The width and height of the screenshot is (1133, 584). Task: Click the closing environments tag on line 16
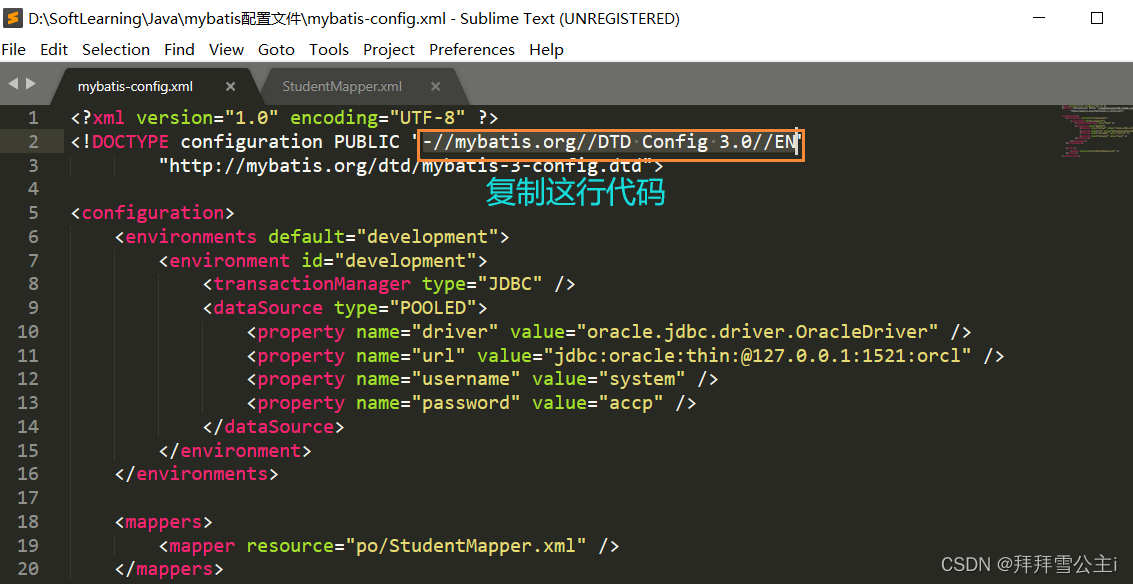click(197, 474)
